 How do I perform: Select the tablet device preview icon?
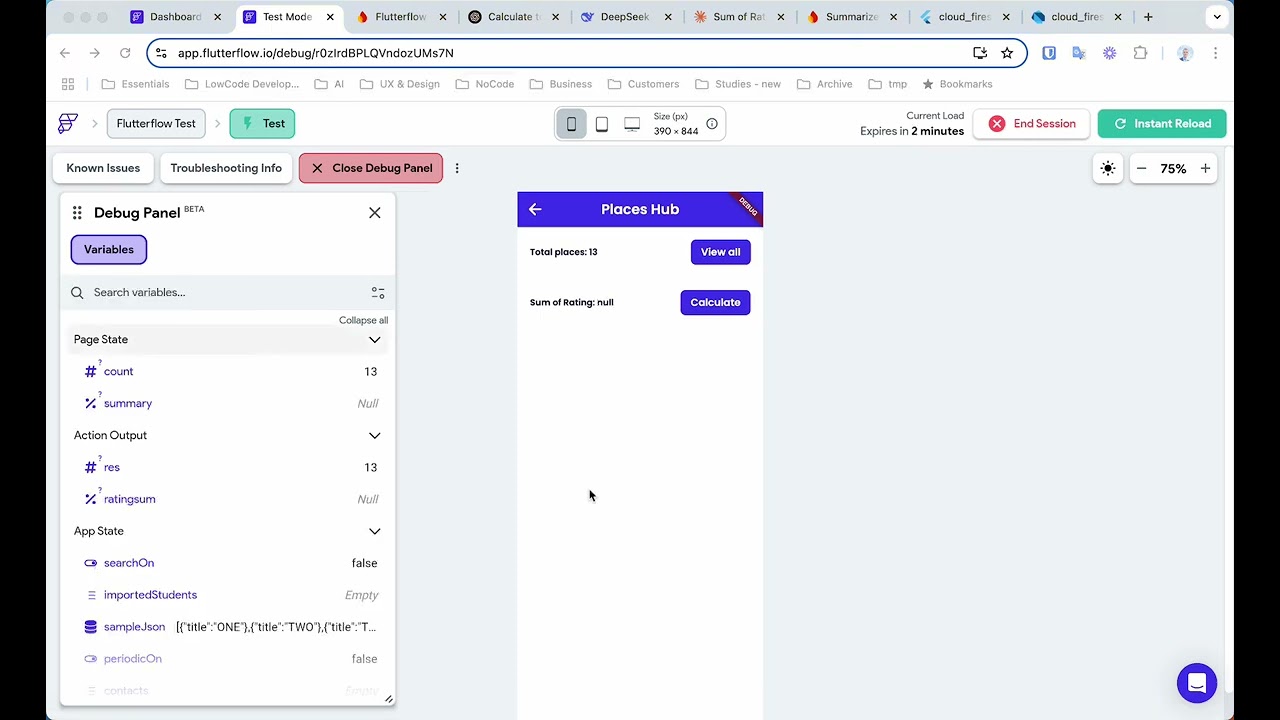(x=602, y=124)
